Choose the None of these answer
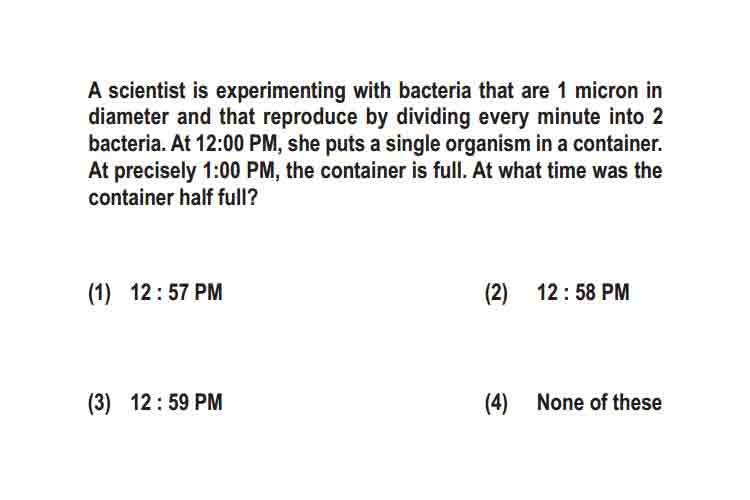The width and height of the screenshot is (750, 500). tap(599, 402)
